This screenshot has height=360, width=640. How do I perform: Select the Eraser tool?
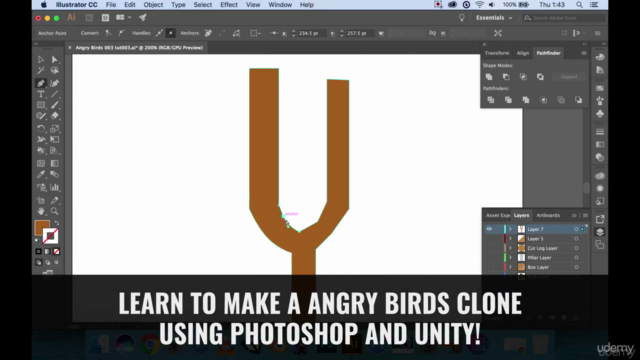[54, 116]
